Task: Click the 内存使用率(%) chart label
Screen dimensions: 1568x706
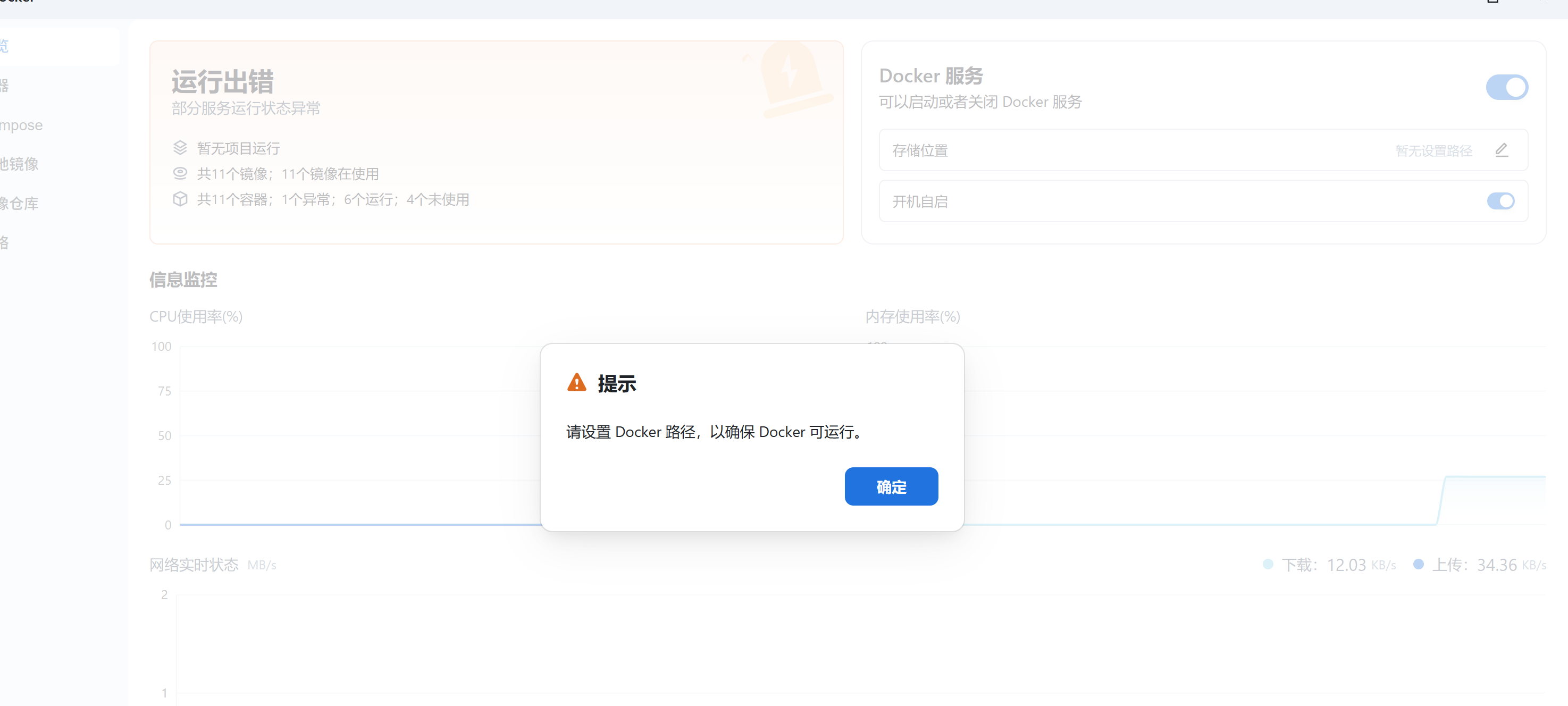Action: click(x=912, y=316)
